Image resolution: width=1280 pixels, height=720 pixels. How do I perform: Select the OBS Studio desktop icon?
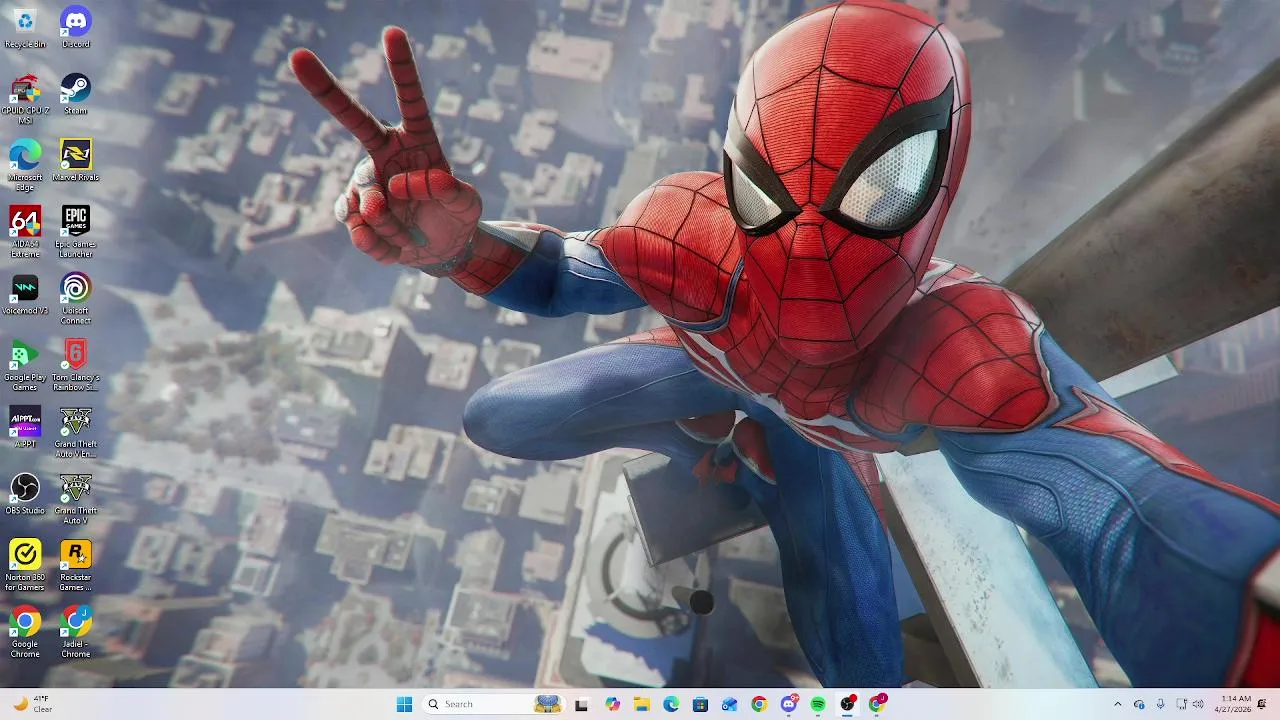tap(25, 495)
